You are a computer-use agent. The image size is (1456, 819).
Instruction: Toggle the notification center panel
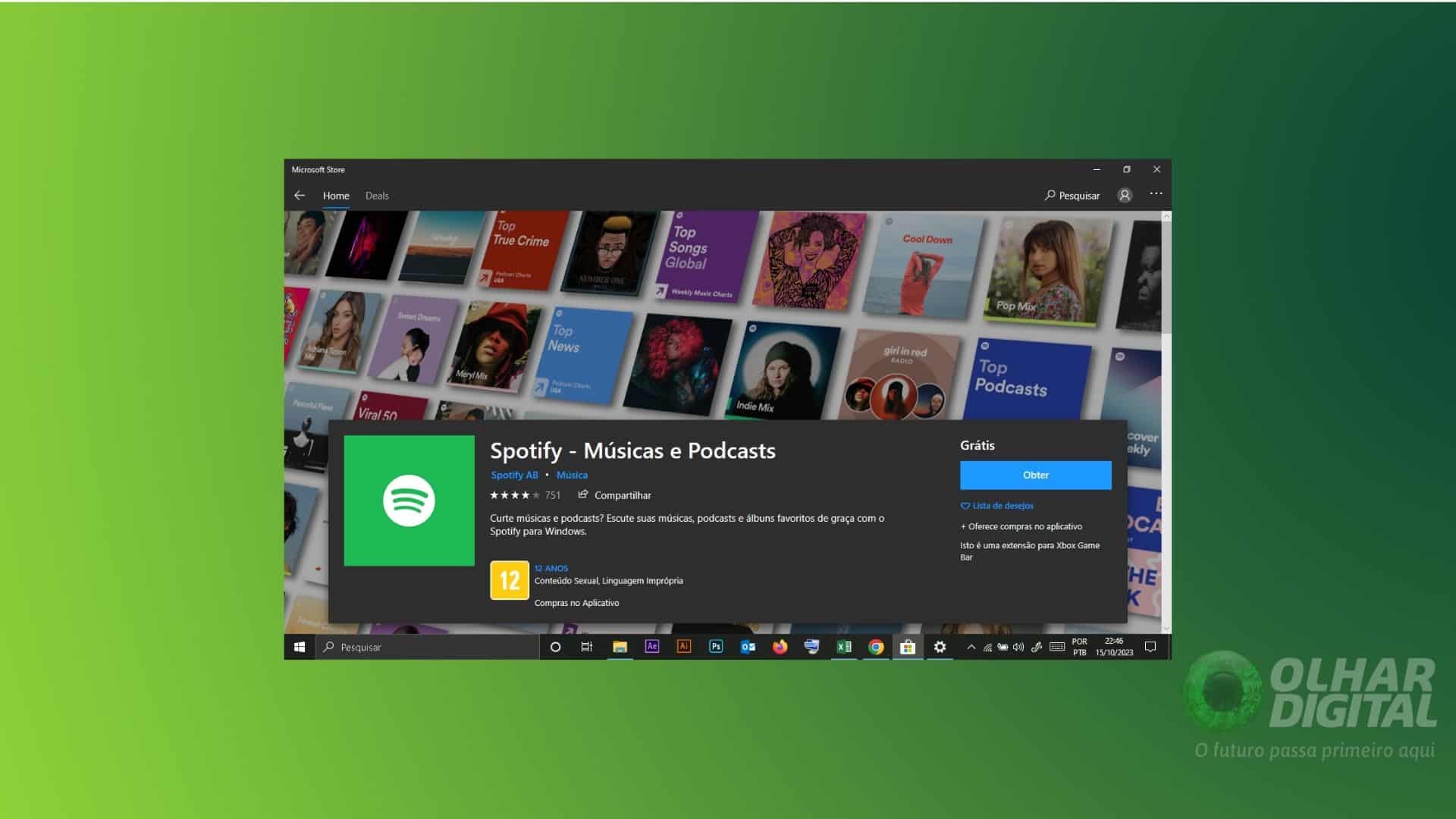tap(1150, 647)
